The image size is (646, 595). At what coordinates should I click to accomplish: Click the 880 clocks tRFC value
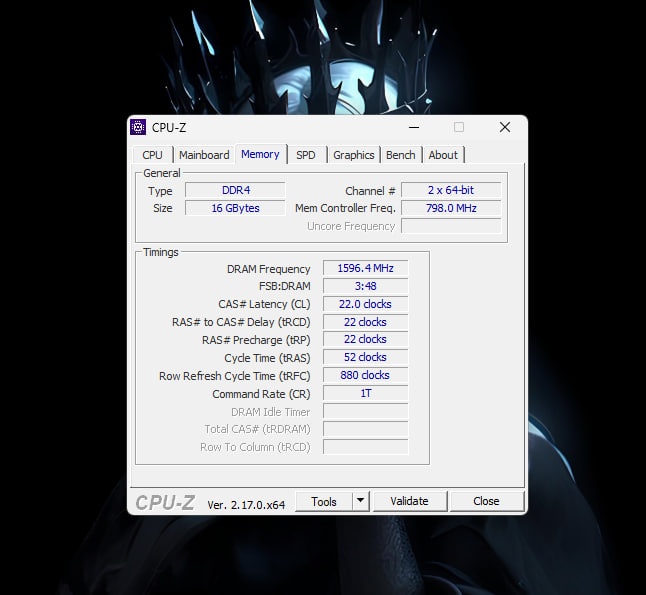(365, 375)
